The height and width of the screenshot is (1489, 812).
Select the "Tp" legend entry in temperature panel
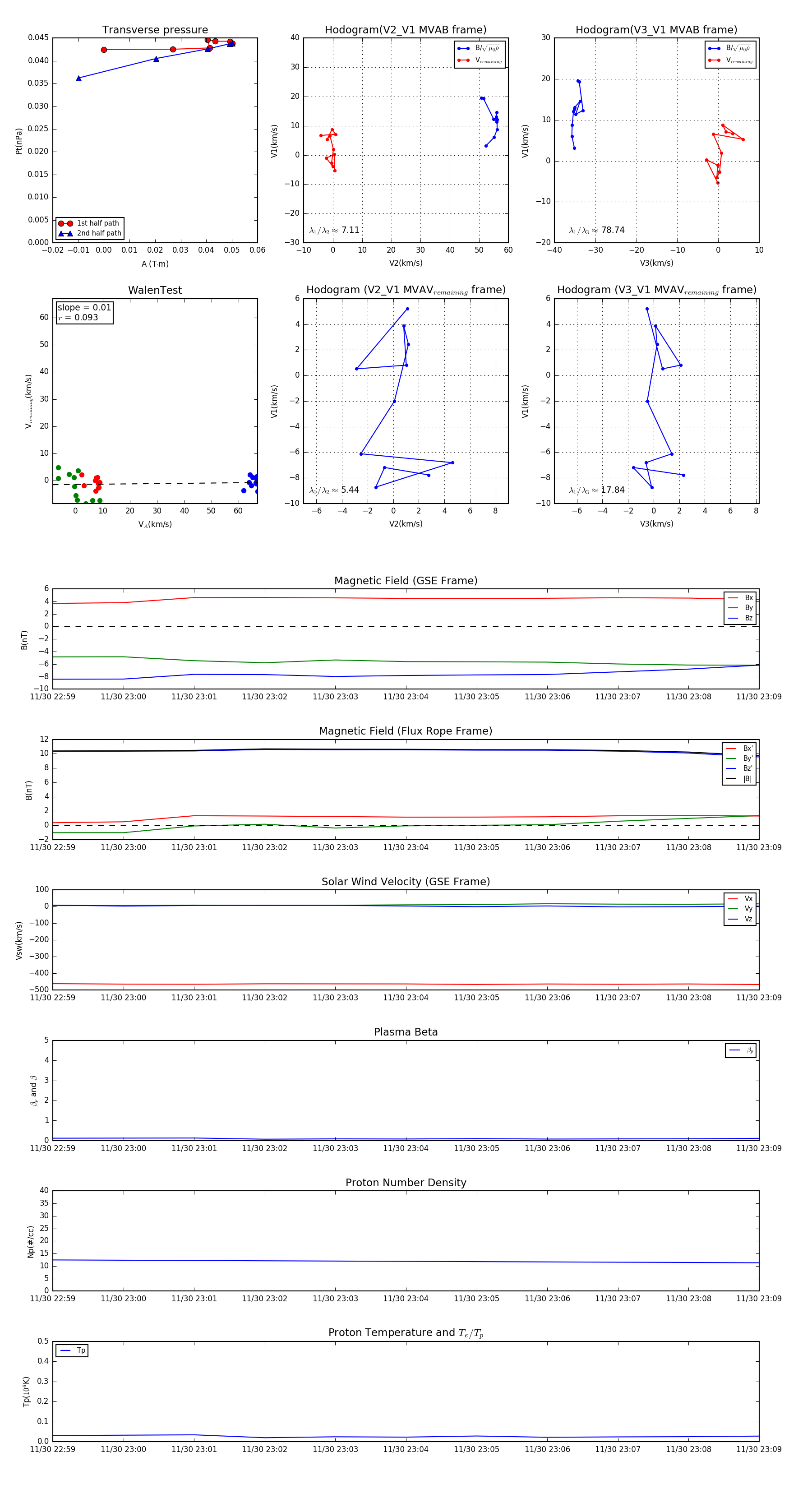(73, 1350)
